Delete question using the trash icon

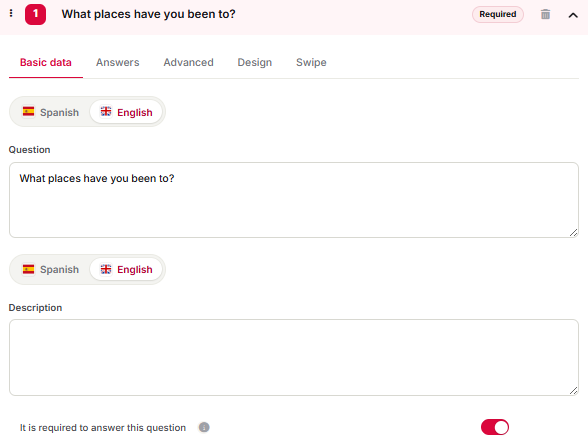tap(545, 14)
